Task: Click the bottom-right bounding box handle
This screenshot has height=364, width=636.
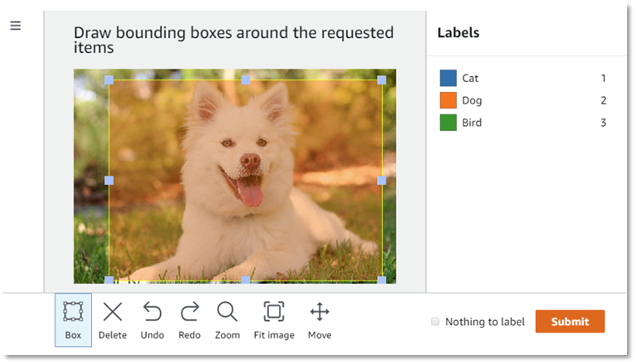Action: (x=382, y=280)
